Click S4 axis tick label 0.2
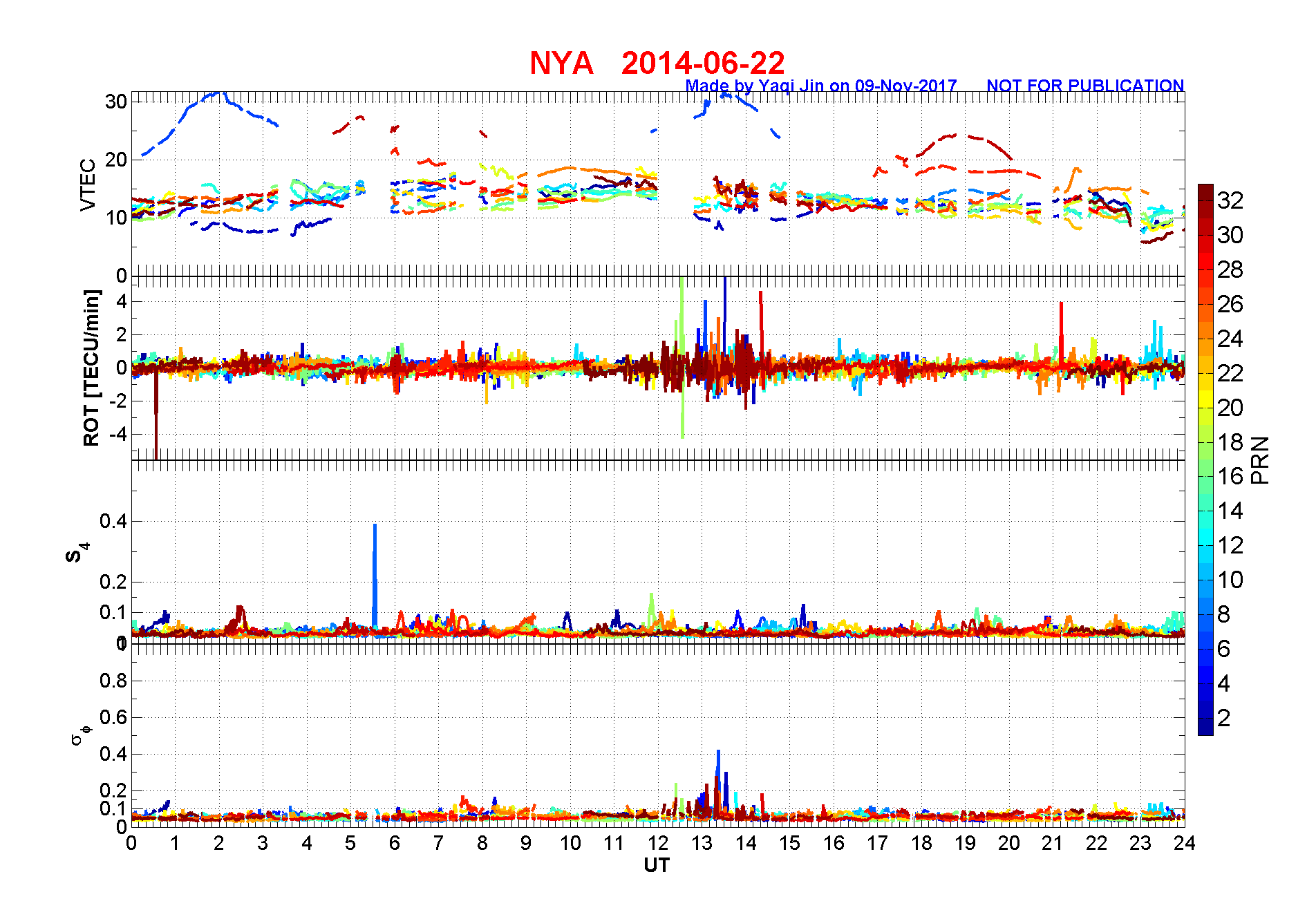1316x919 pixels. [x=113, y=582]
